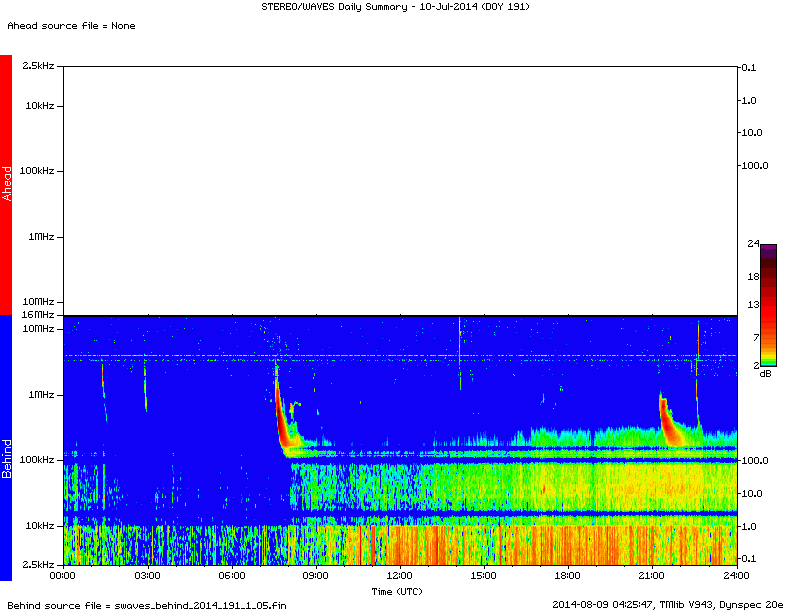Click the 16MHz frequency label
This screenshot has width=792, height=612.
(38, 315)
